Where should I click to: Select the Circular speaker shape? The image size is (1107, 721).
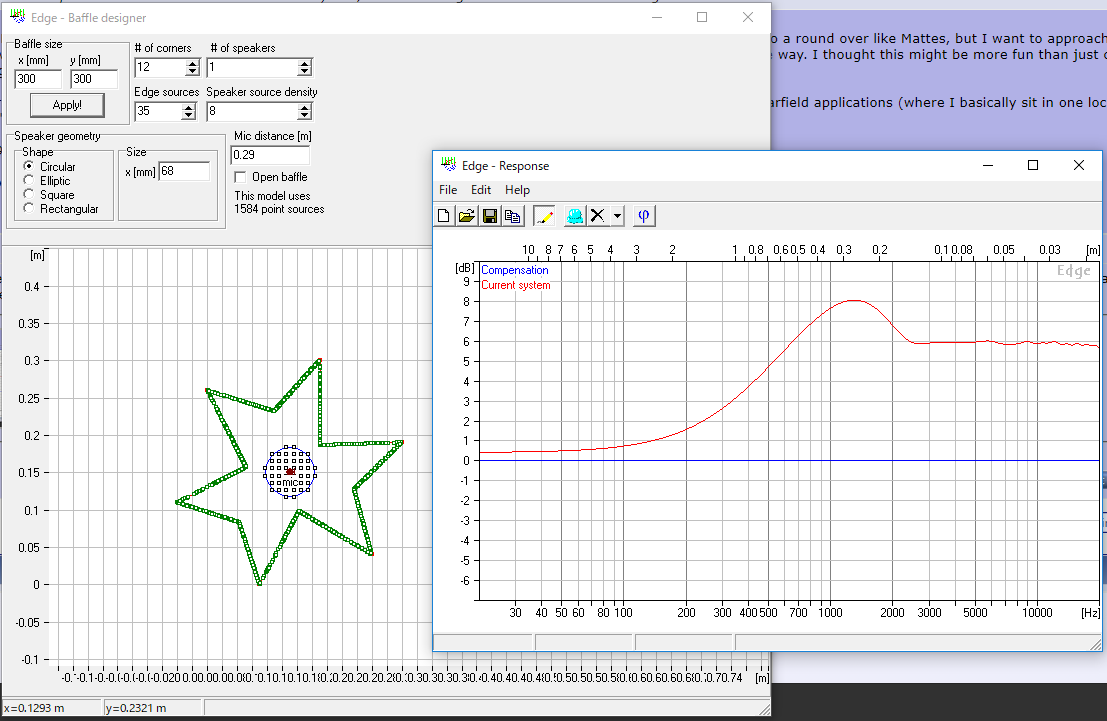tap(29, 167)
